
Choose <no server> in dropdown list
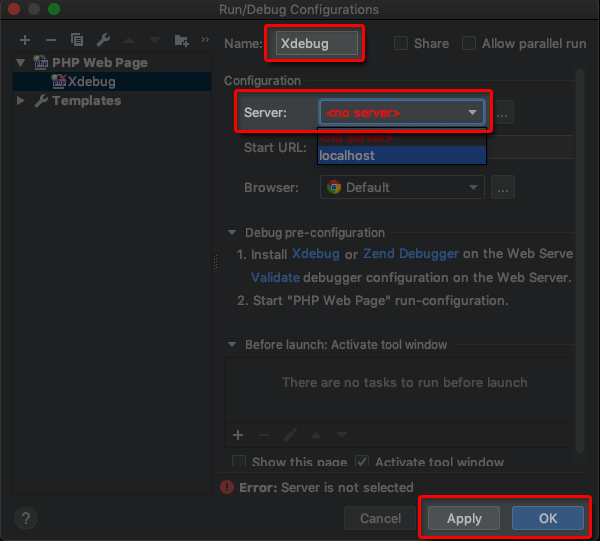point(402,138)
